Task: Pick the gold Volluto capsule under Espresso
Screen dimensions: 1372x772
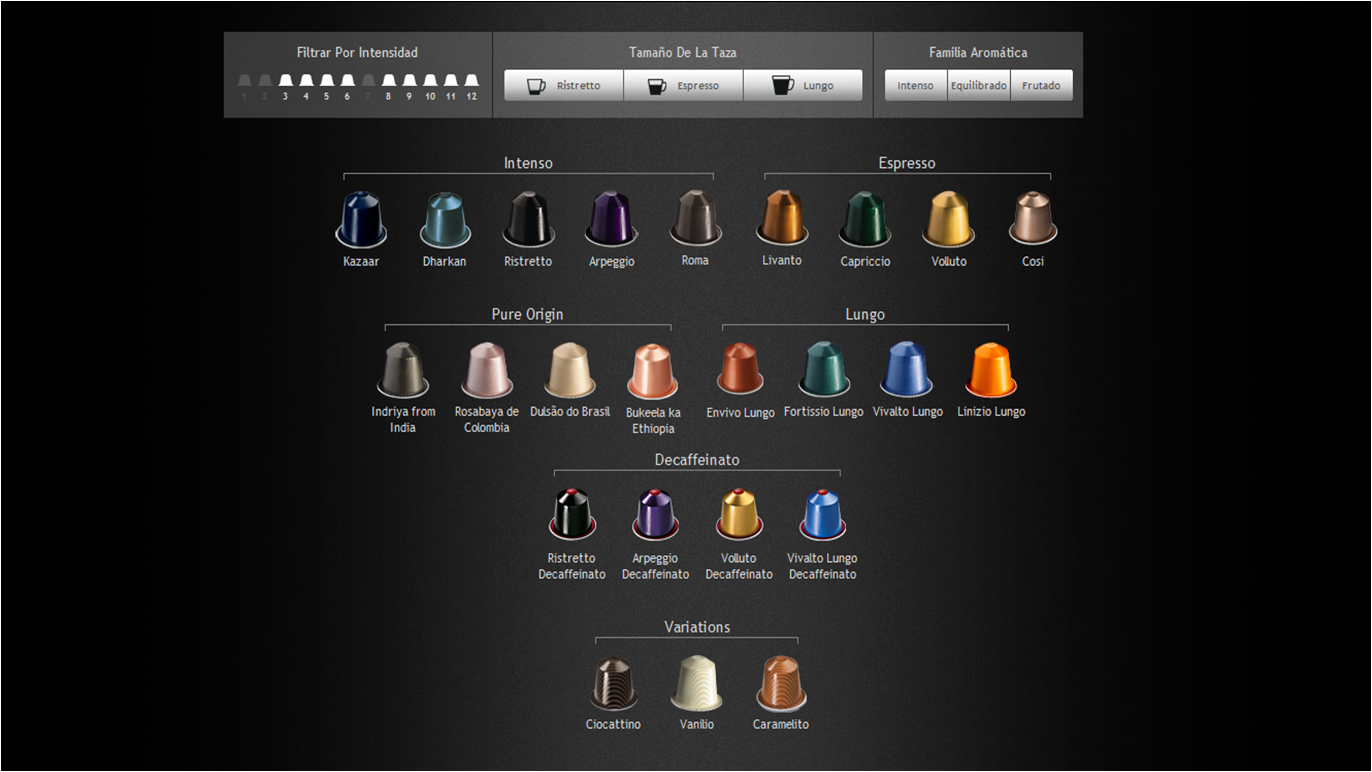Action: [x=948, y=219]
